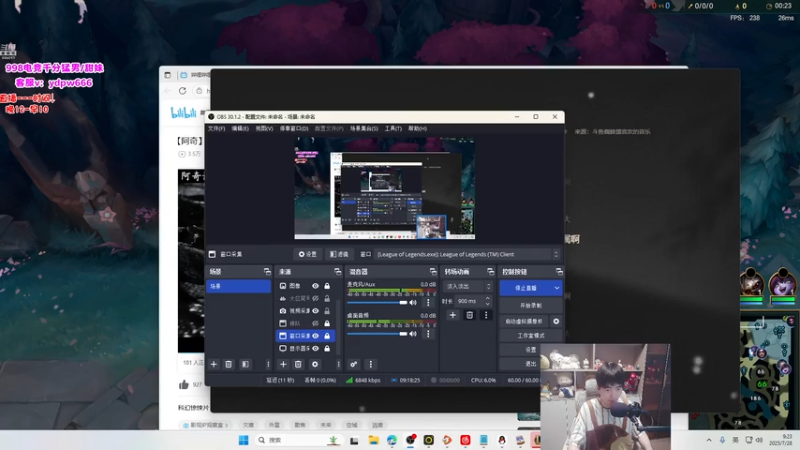800x450 pixels.
Task: Hide the 视频采集 camera source
Action: tap(315, 311)
